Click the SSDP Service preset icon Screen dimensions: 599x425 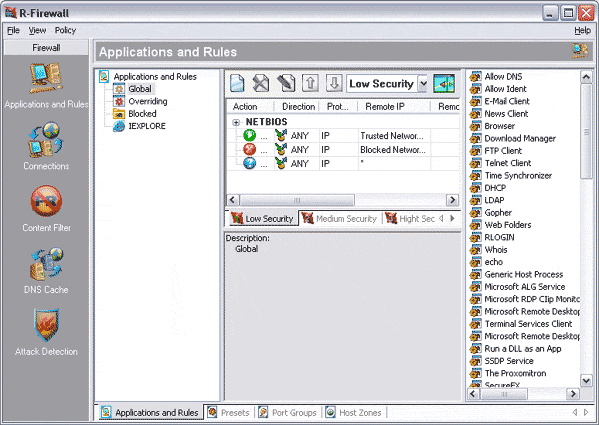pyautogui.click(x=475, y=361)
